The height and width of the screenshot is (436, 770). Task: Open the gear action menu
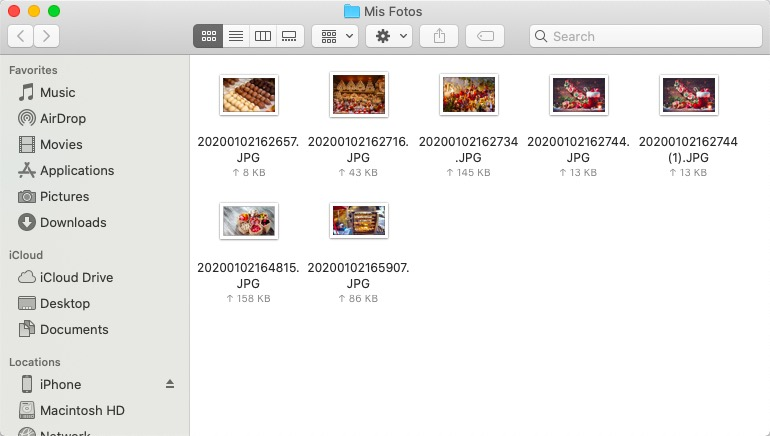388,36
